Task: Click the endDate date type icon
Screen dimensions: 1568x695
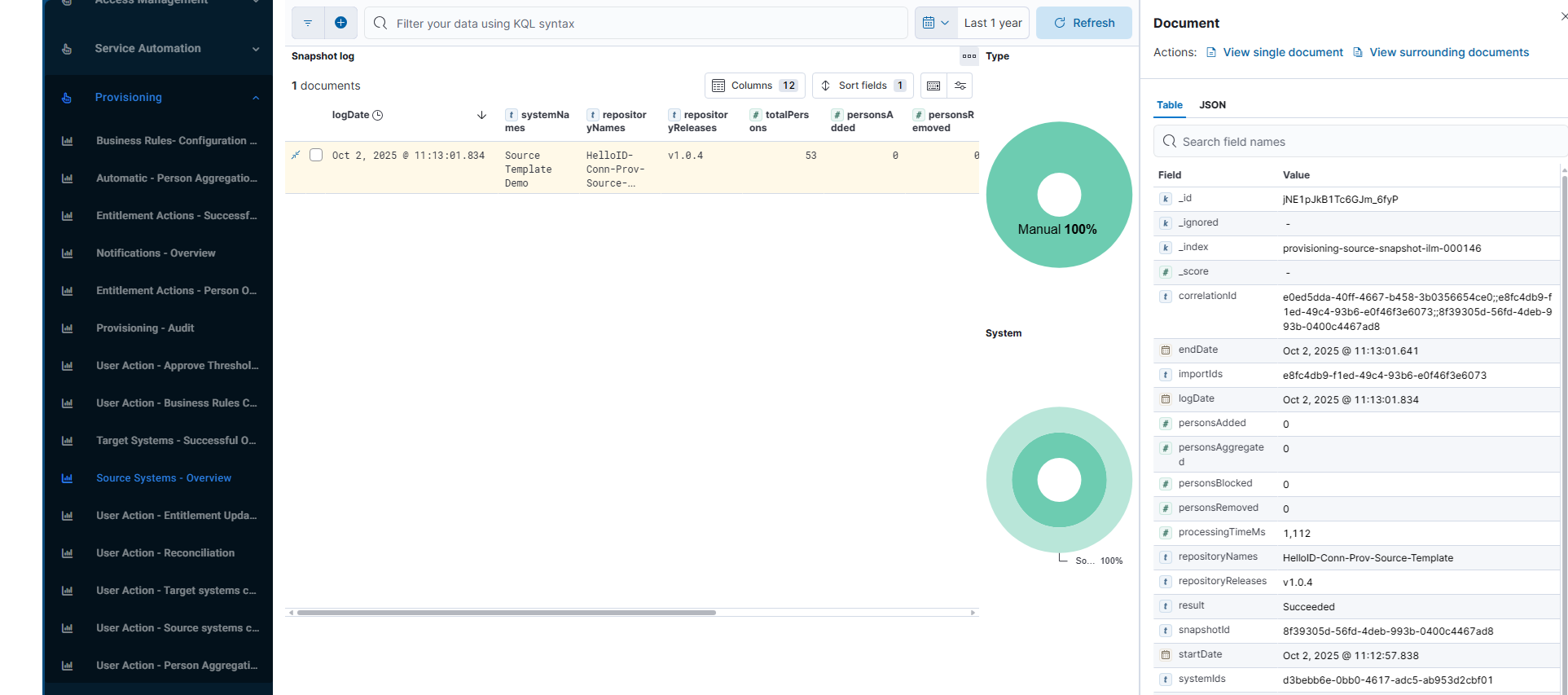Action: click(x=1166, y=350)
